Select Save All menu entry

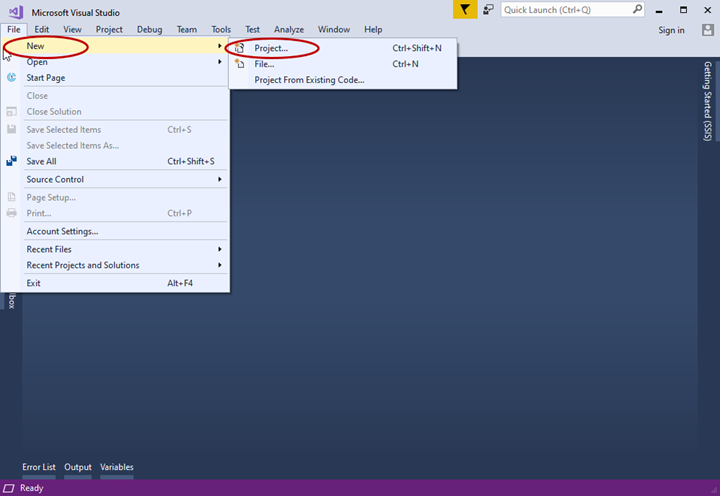pyautogui.click(x=115, y=161)
